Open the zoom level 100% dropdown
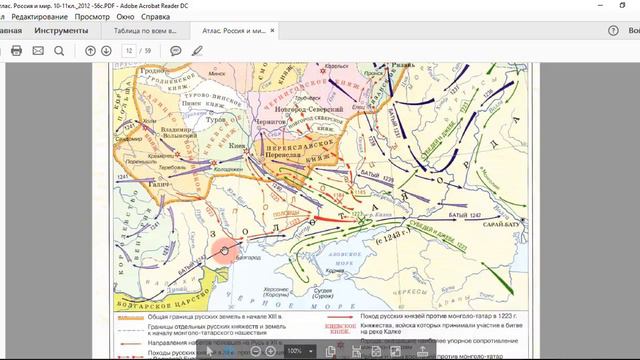The image size is (640, 360). [301, 351]
